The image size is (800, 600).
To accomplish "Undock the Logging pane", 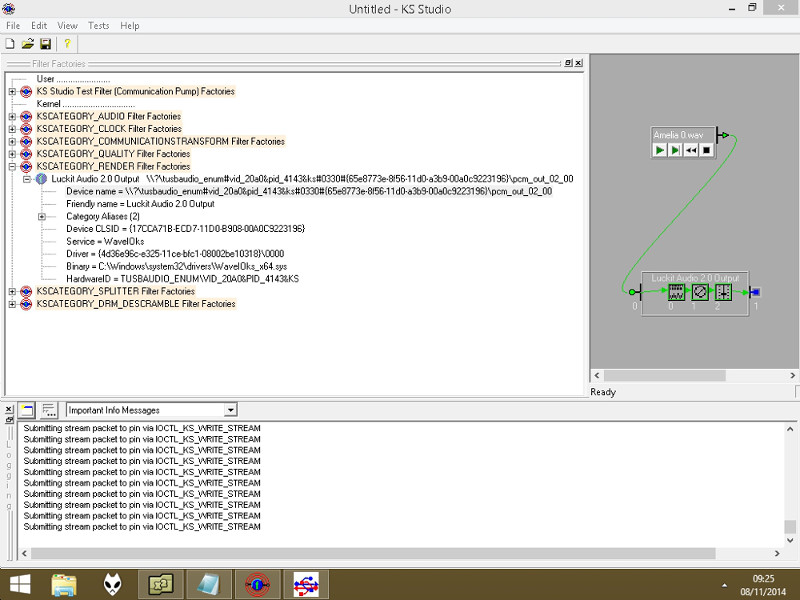I will tap(9, 420).
